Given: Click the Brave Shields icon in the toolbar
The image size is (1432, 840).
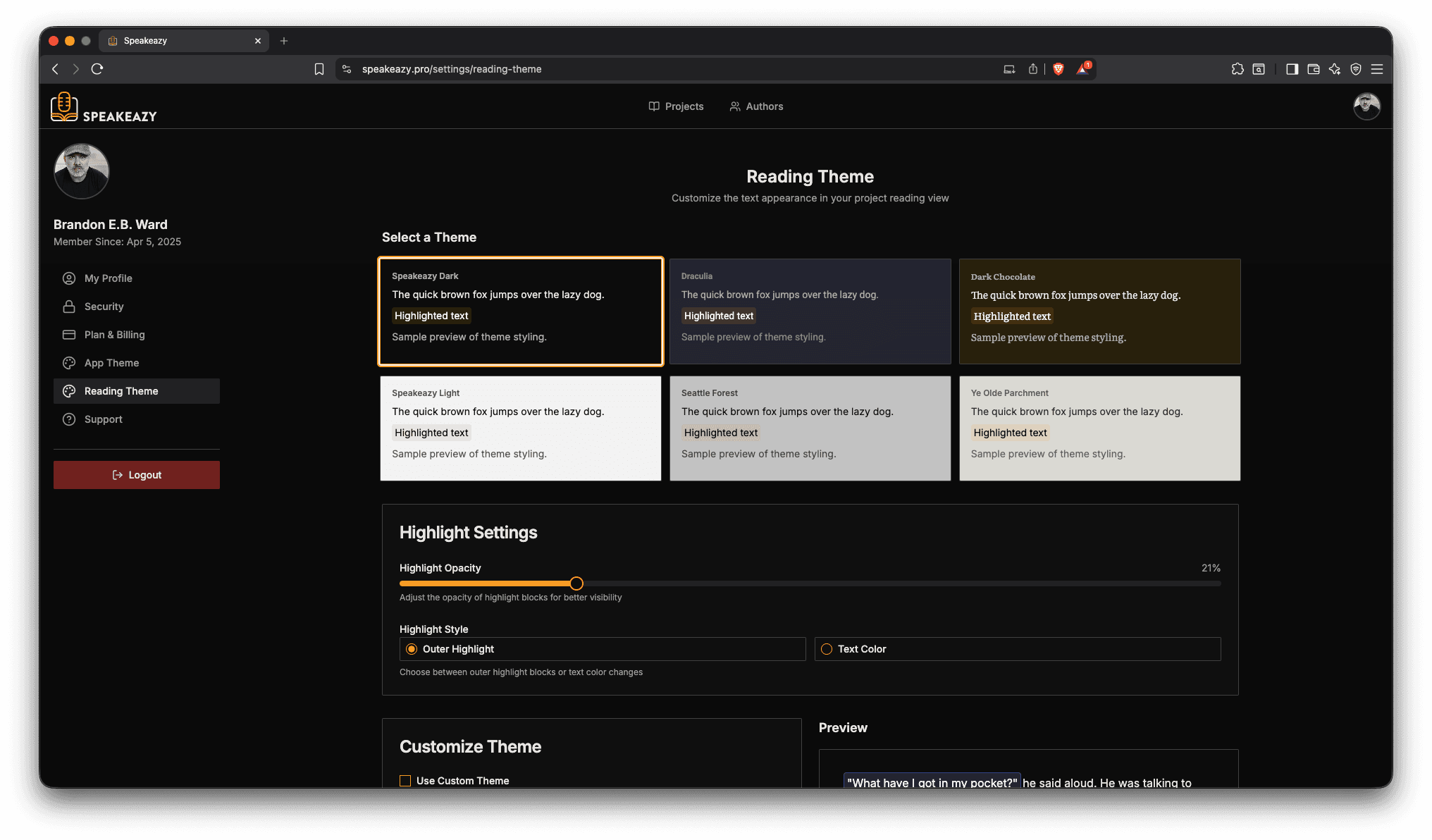Looking at the screenshot, I should [x=1059, y=68].
